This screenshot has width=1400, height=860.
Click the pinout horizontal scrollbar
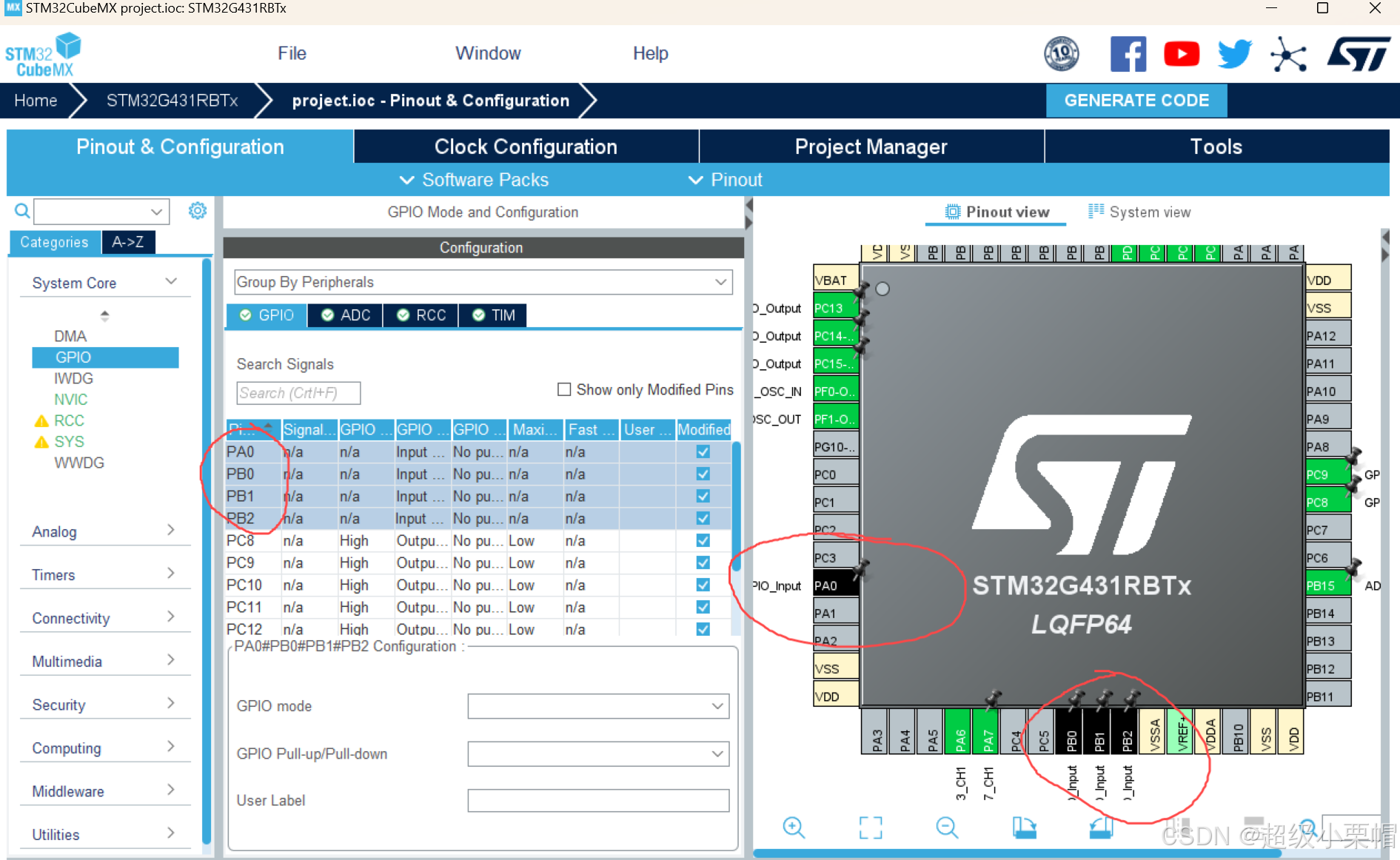[1016, 853]
